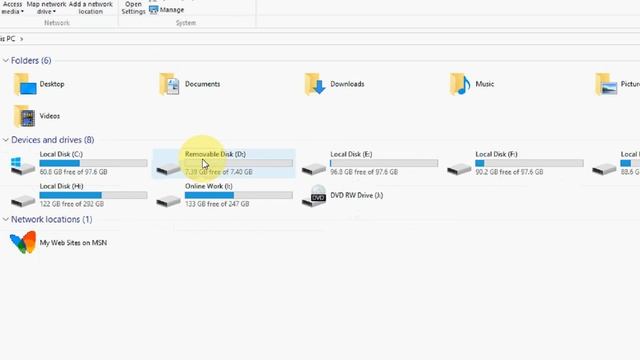Click the F: drive free space text
Viewport: 640px width, 360px height.
tap(509, 172)
